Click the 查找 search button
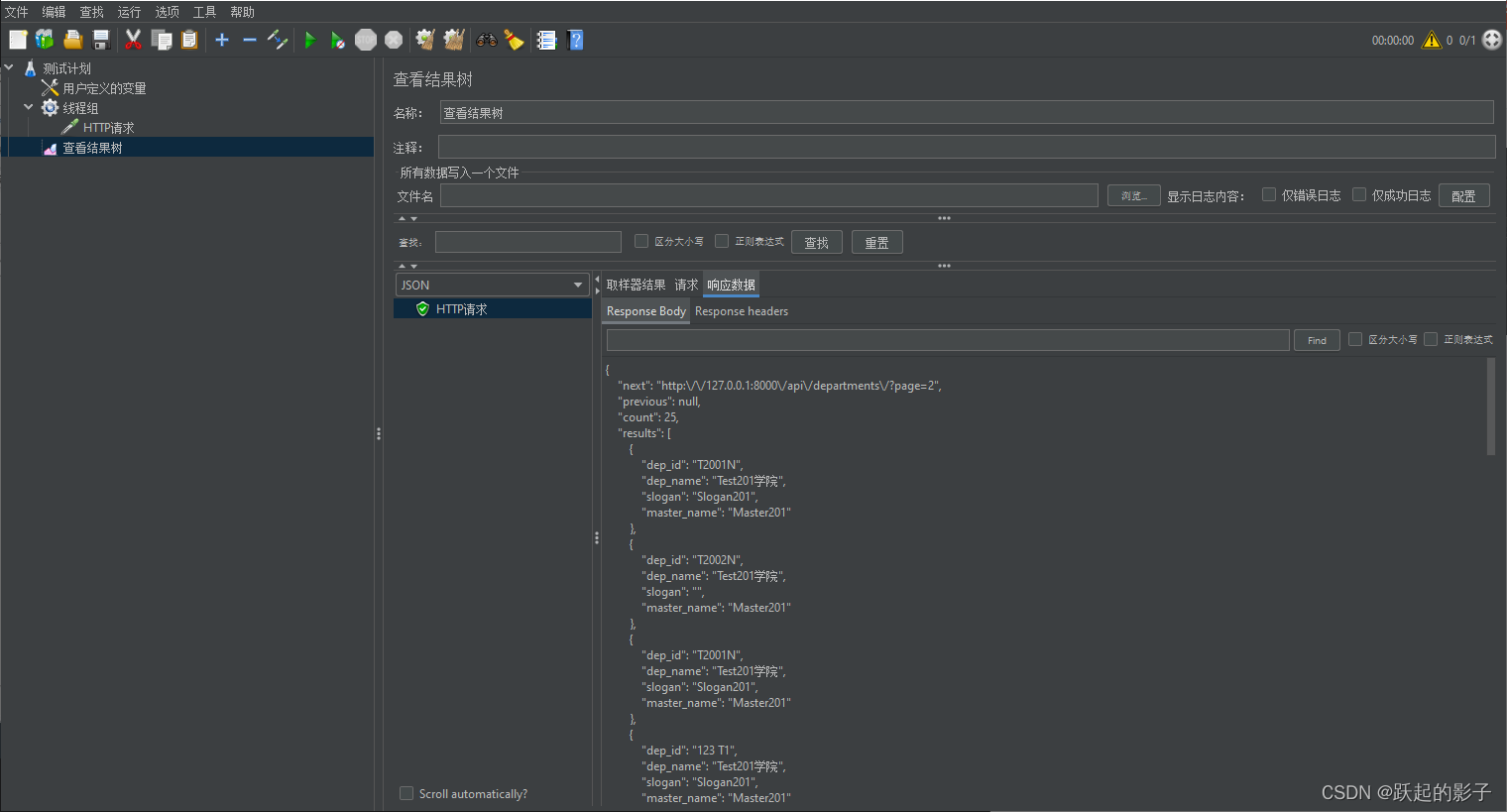 [817, 242]
